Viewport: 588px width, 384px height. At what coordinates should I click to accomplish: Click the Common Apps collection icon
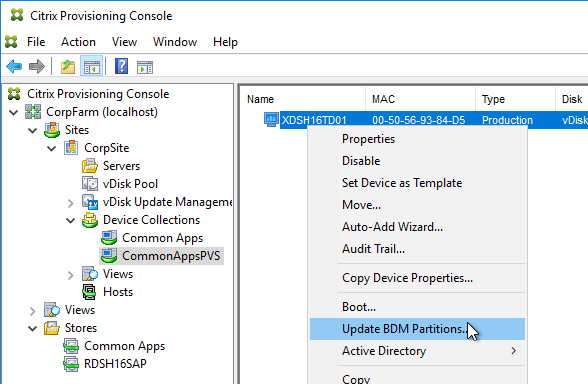coord(109,238)
